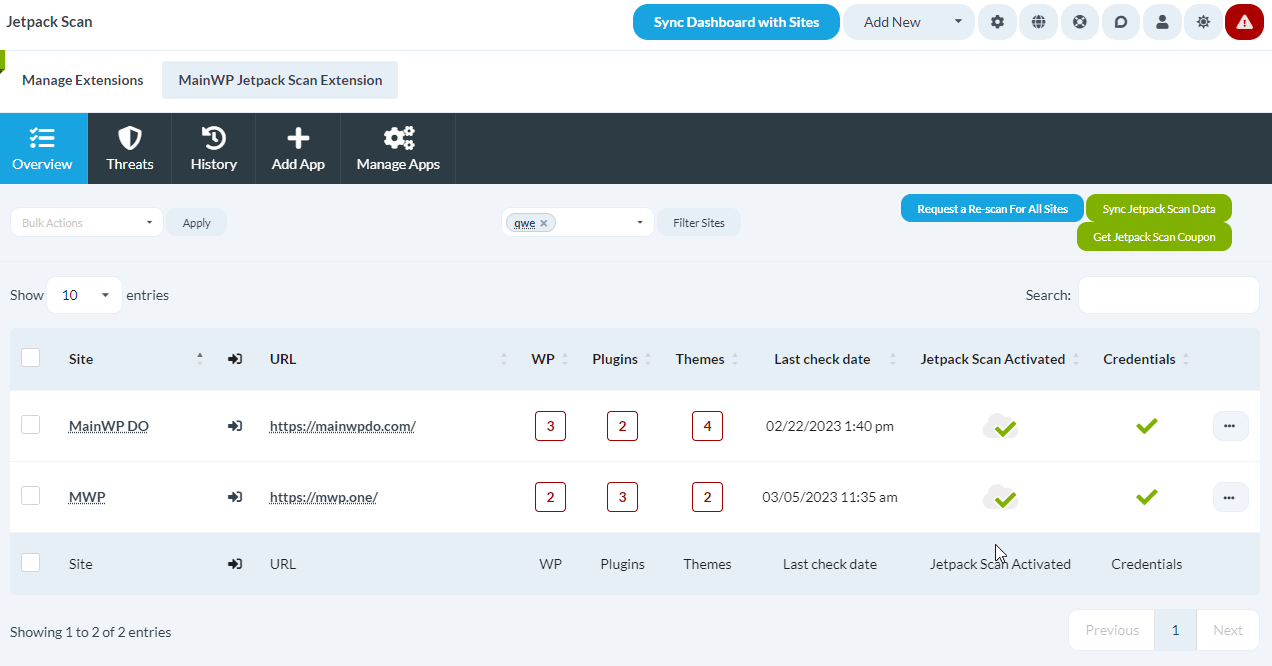Viewport: 1272px width, 666px height.
Task: Click the jump-to-site arrow icon for MainWP DO
Action: [234, 425]
